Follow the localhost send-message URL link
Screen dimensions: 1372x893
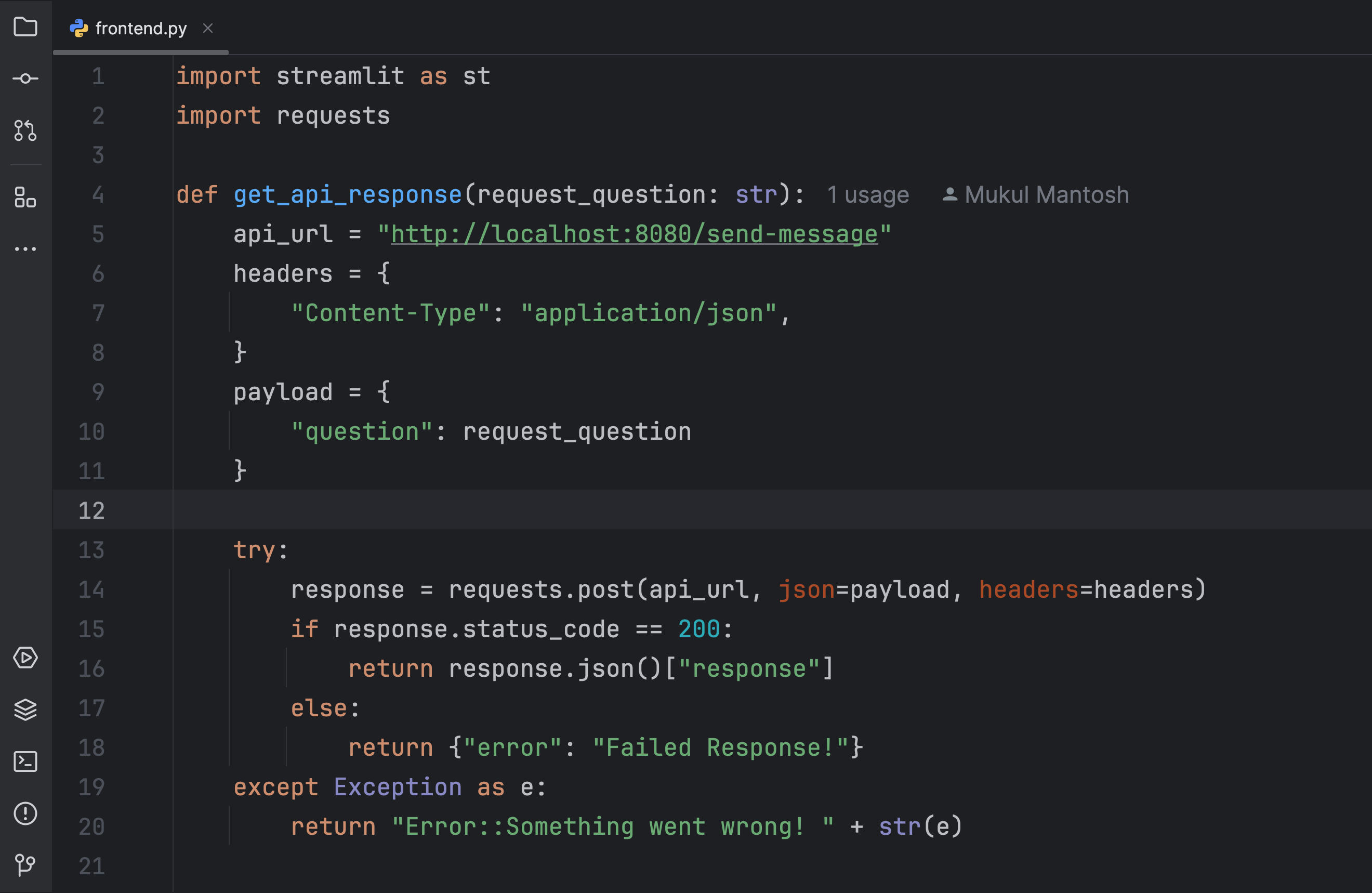point(634,234)
